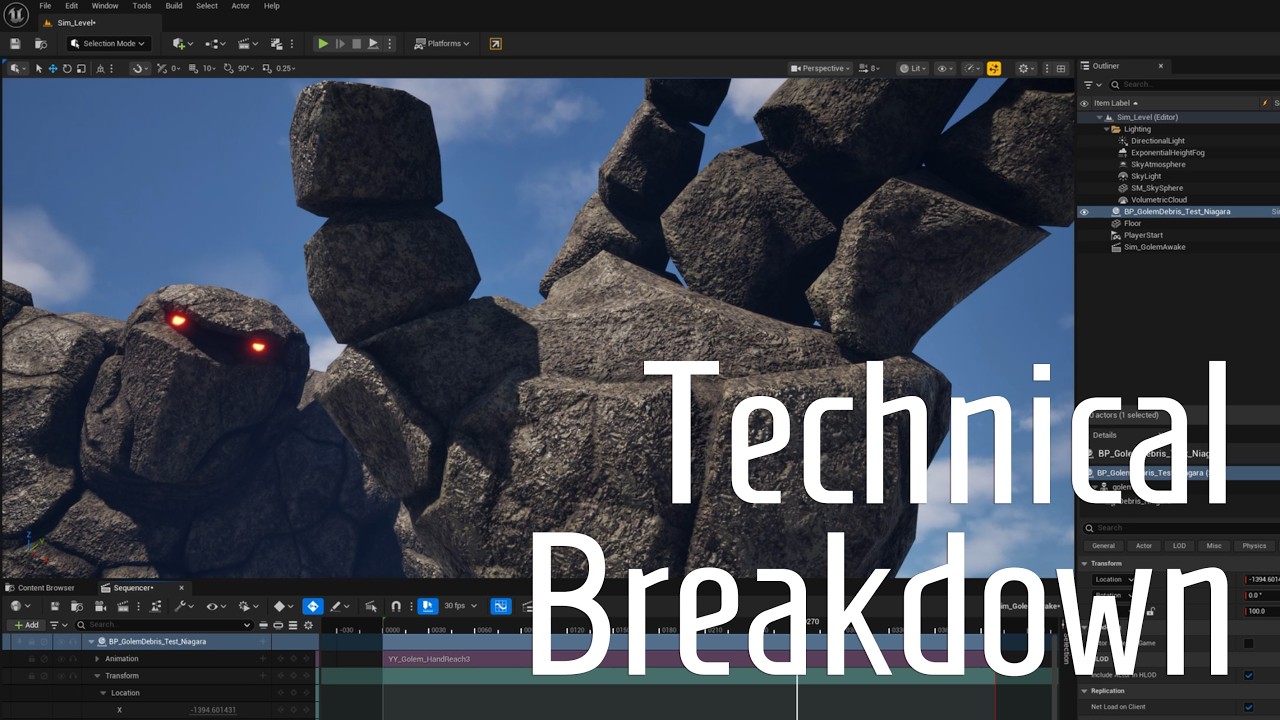
Task: Toggle the Sequencer auto-key icon
Action: tap(313, 606)
